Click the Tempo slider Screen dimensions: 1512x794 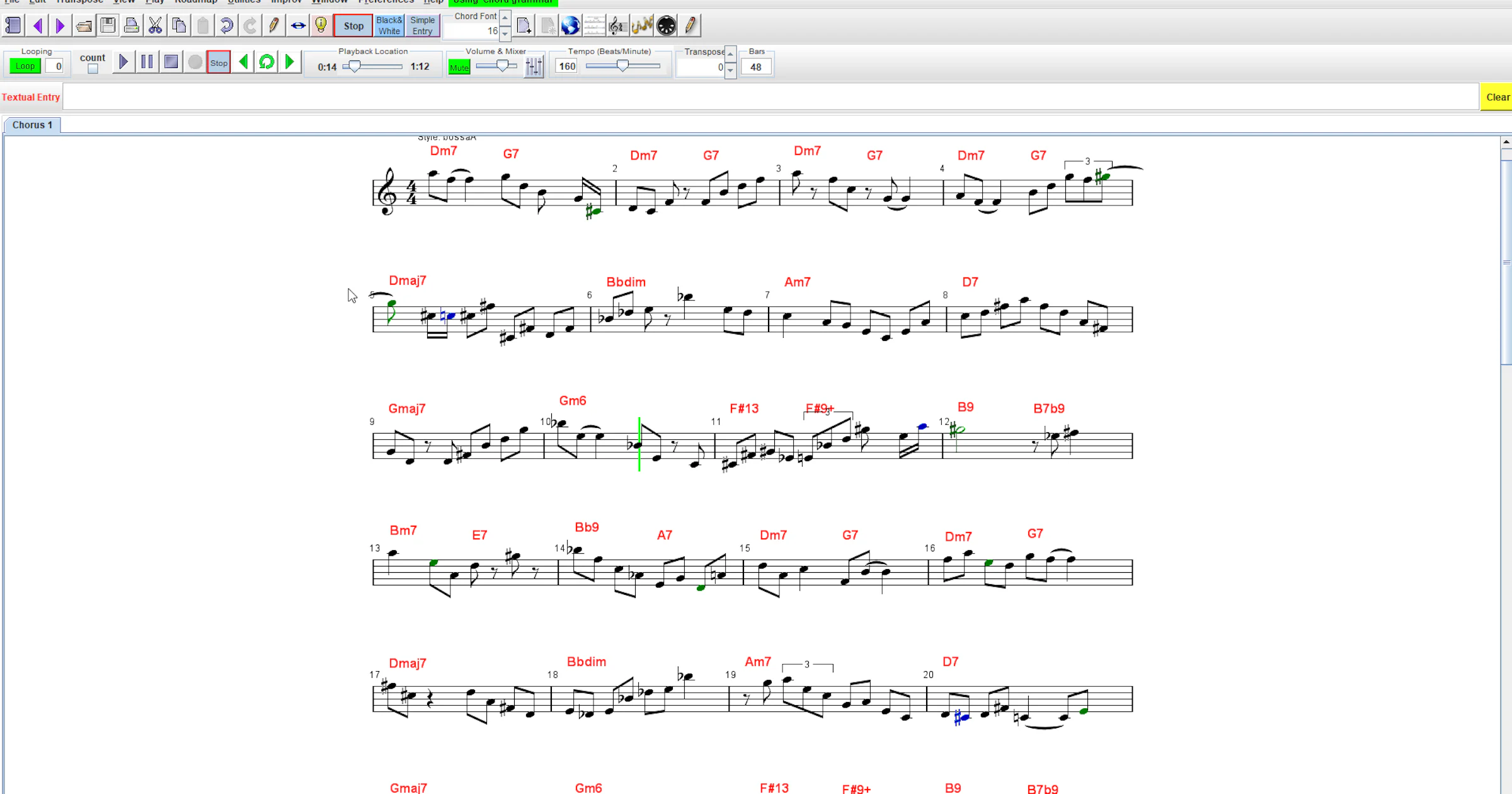[x=622, y=66]
